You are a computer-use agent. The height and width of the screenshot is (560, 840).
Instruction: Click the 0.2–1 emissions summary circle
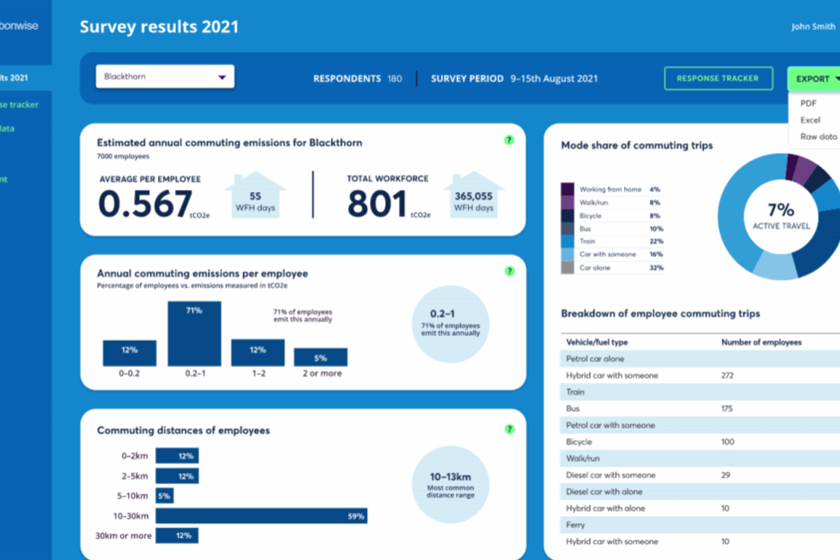point(450,320)
